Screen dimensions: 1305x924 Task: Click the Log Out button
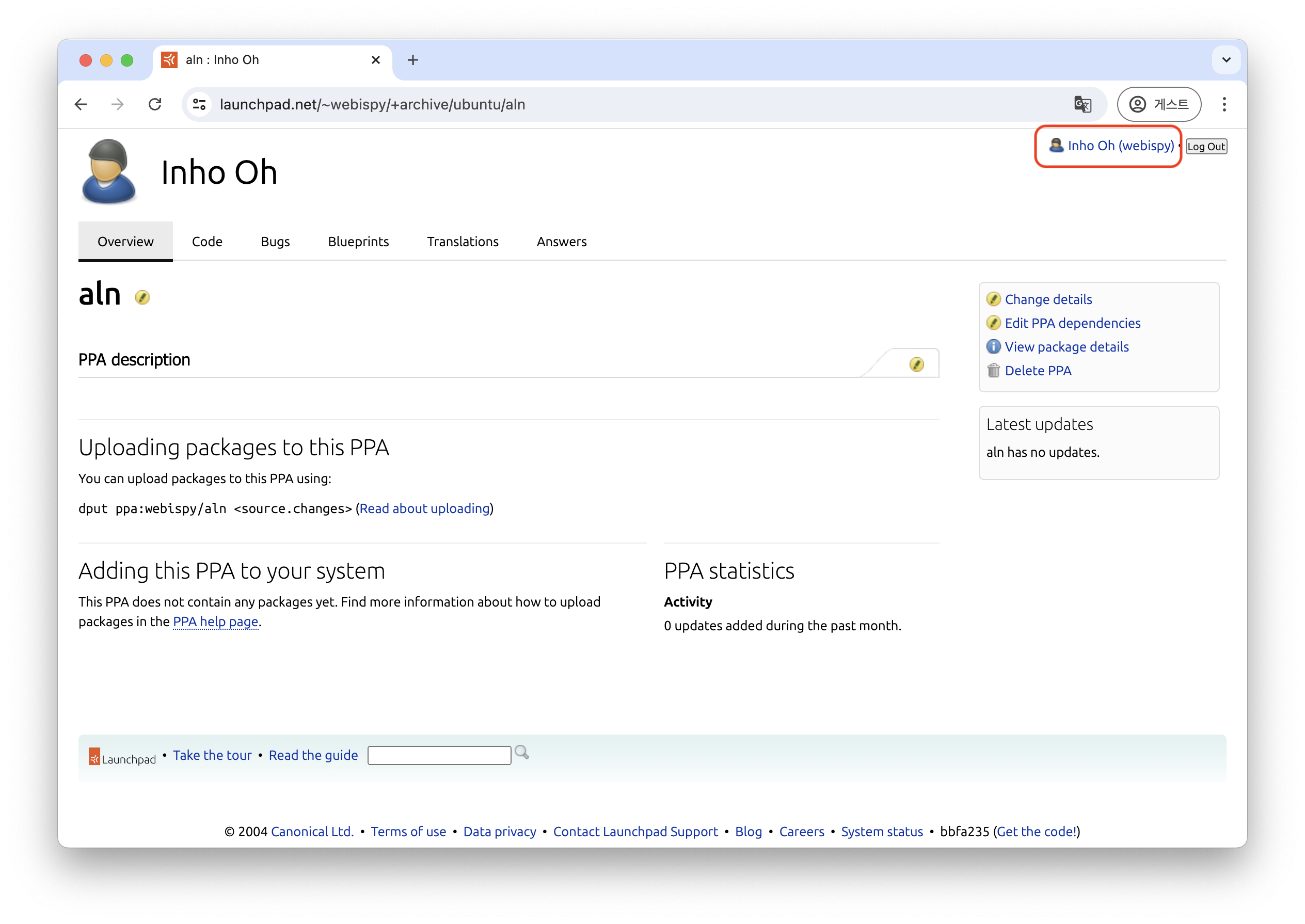tap(1206, 146)
